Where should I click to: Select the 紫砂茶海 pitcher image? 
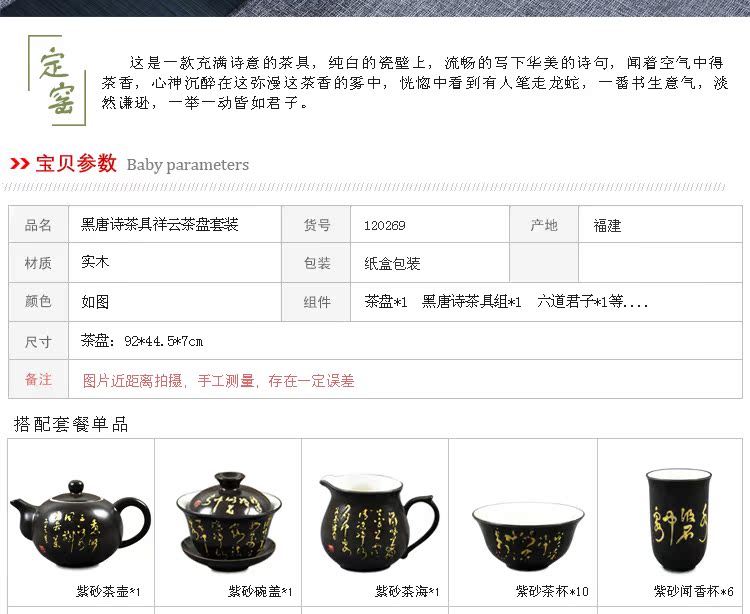[378, 523]
